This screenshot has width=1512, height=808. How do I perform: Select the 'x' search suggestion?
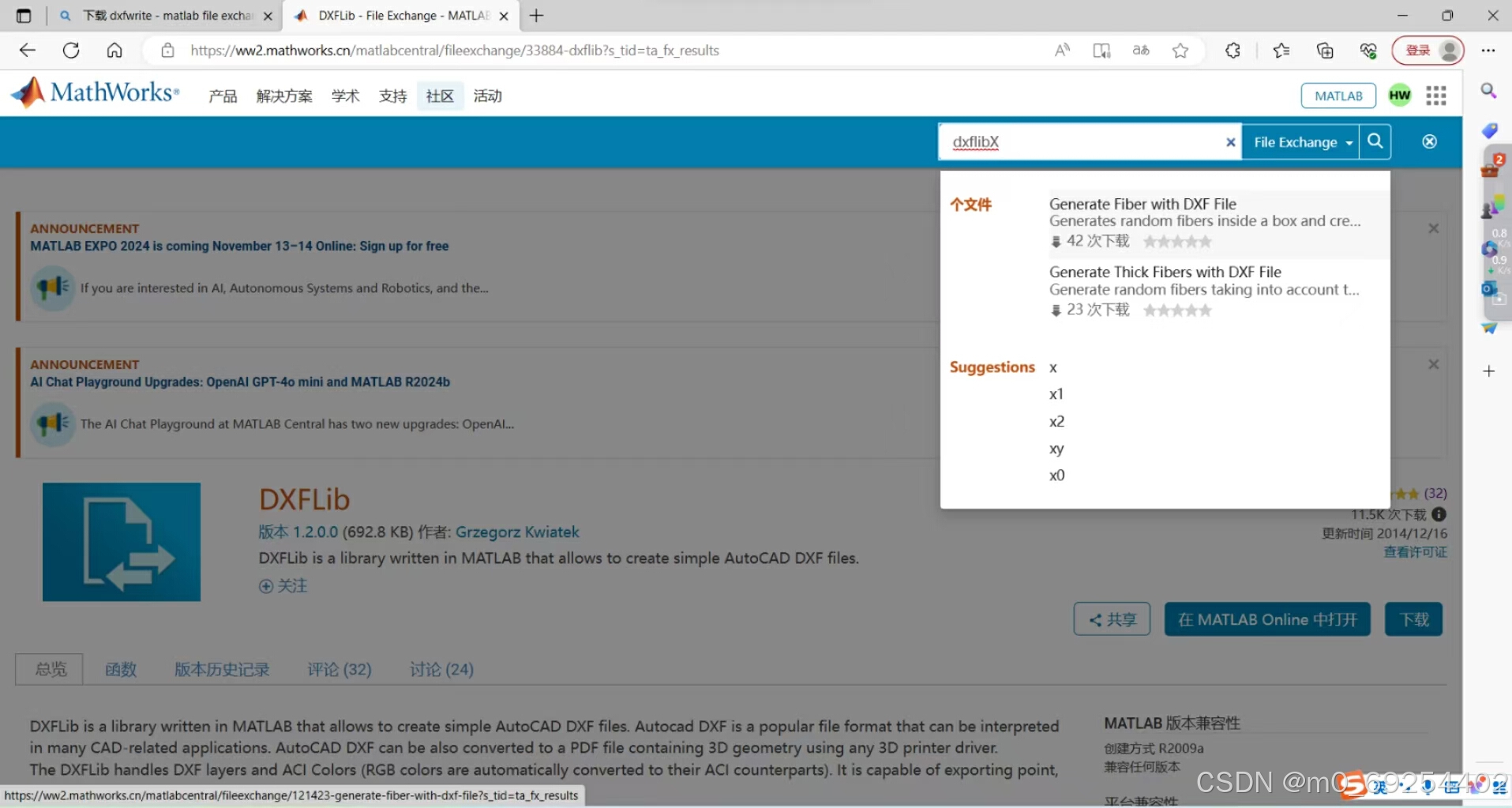(1053, 368)
